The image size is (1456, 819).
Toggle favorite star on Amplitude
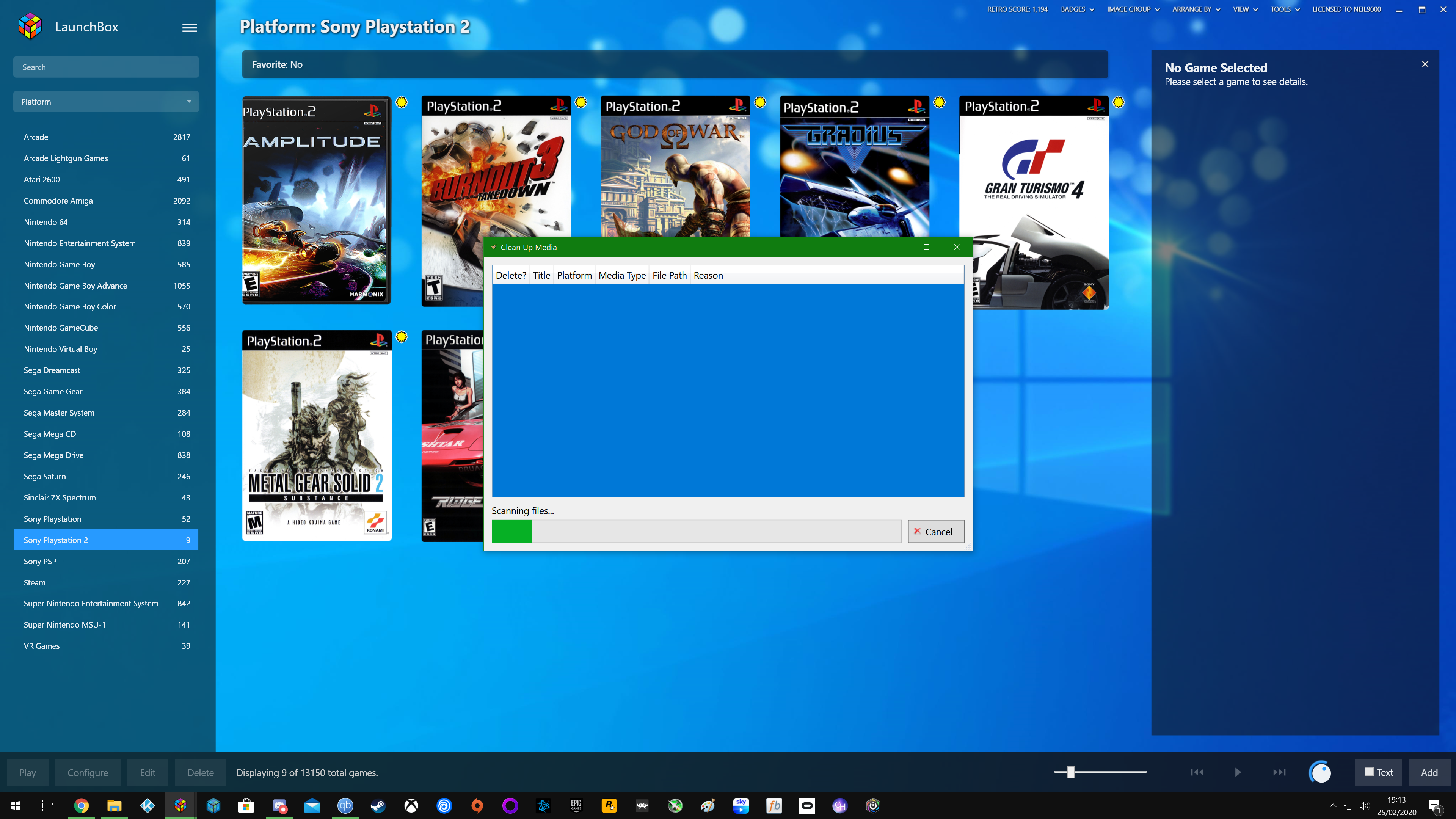401,102
